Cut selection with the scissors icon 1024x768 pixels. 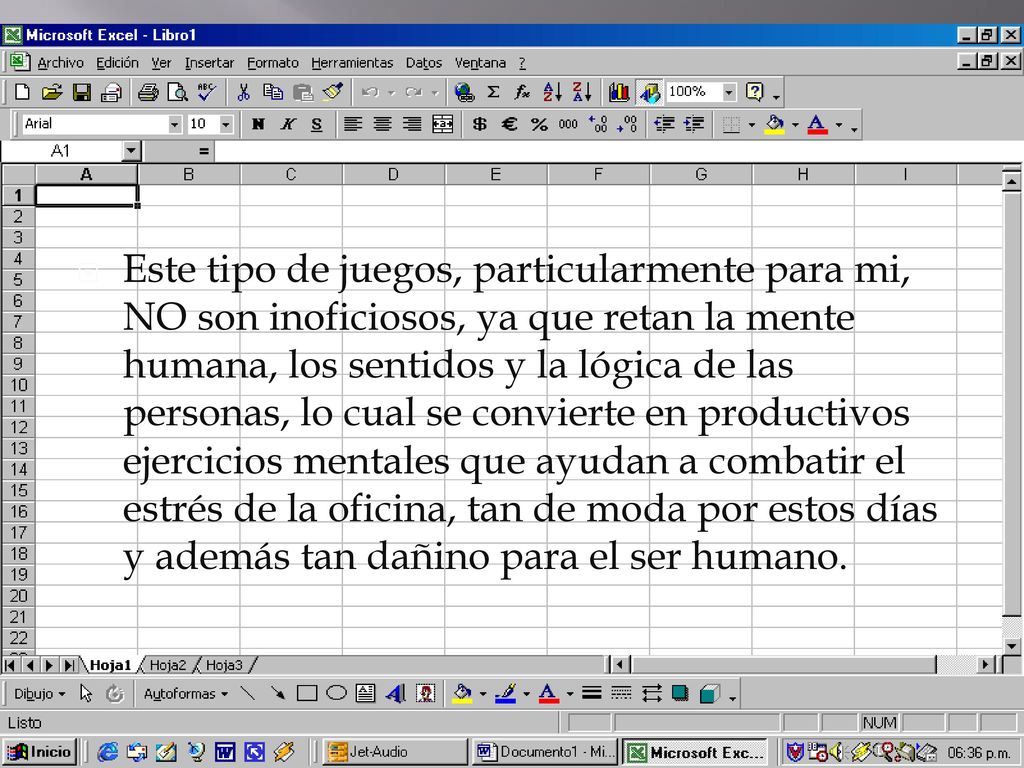click(x=244, y=92)
